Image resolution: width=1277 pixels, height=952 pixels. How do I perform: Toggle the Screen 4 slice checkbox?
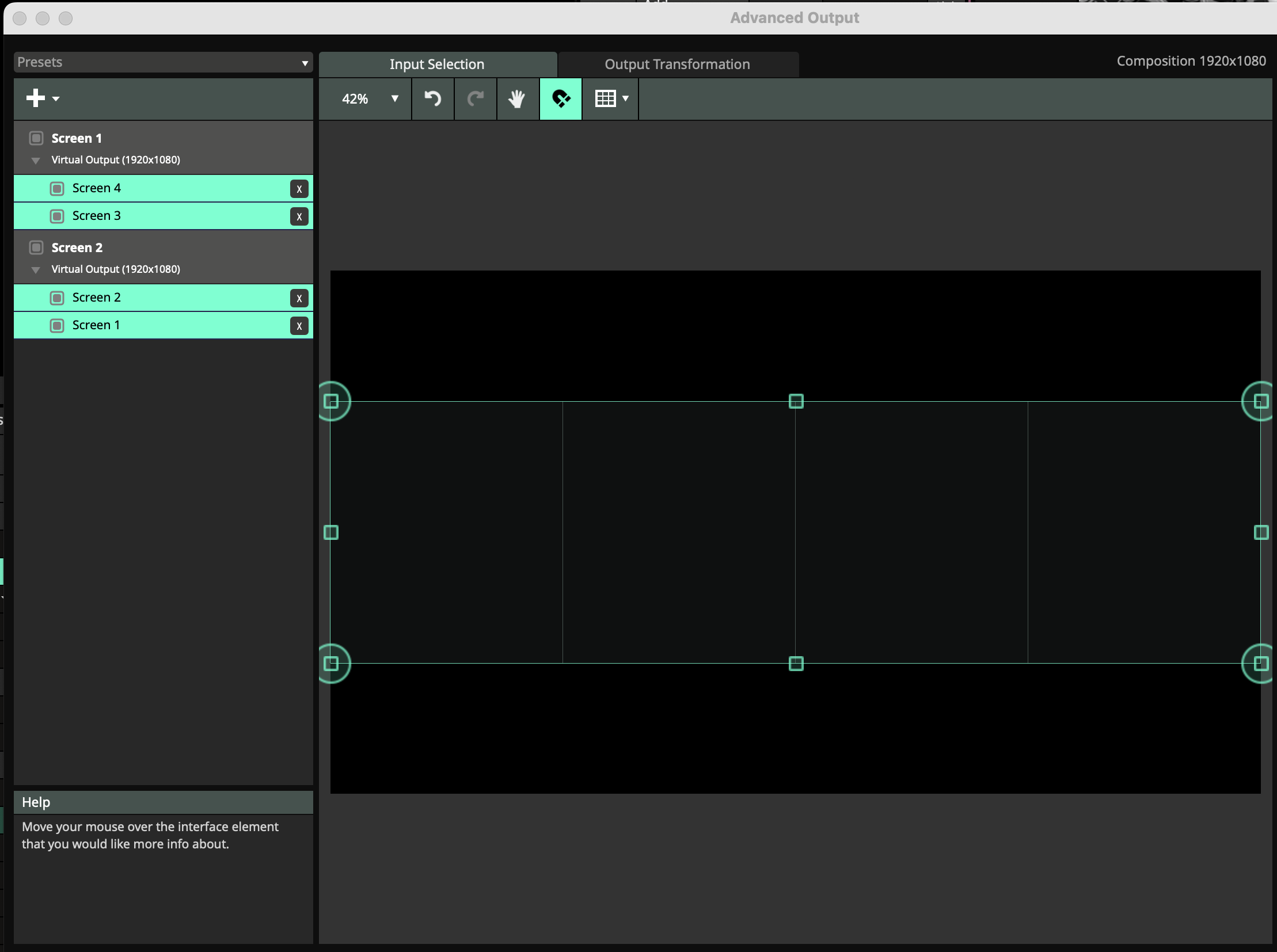(x=57, y=188)
